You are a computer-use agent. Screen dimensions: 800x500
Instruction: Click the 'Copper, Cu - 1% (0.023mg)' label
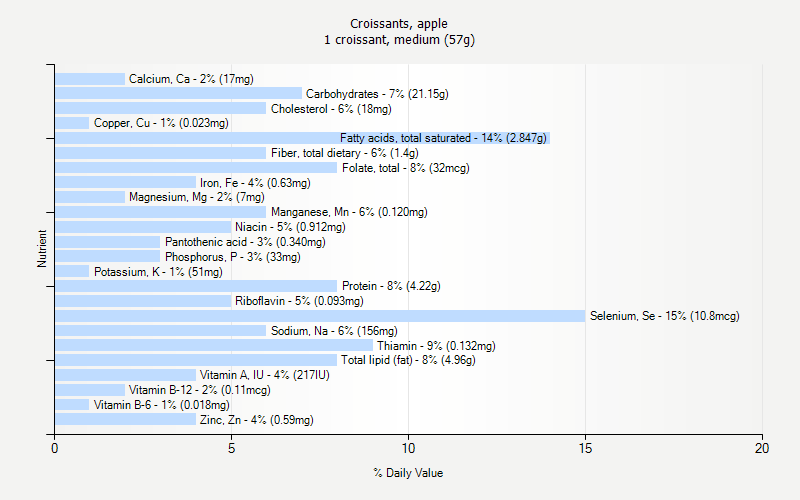click(161, 123)
